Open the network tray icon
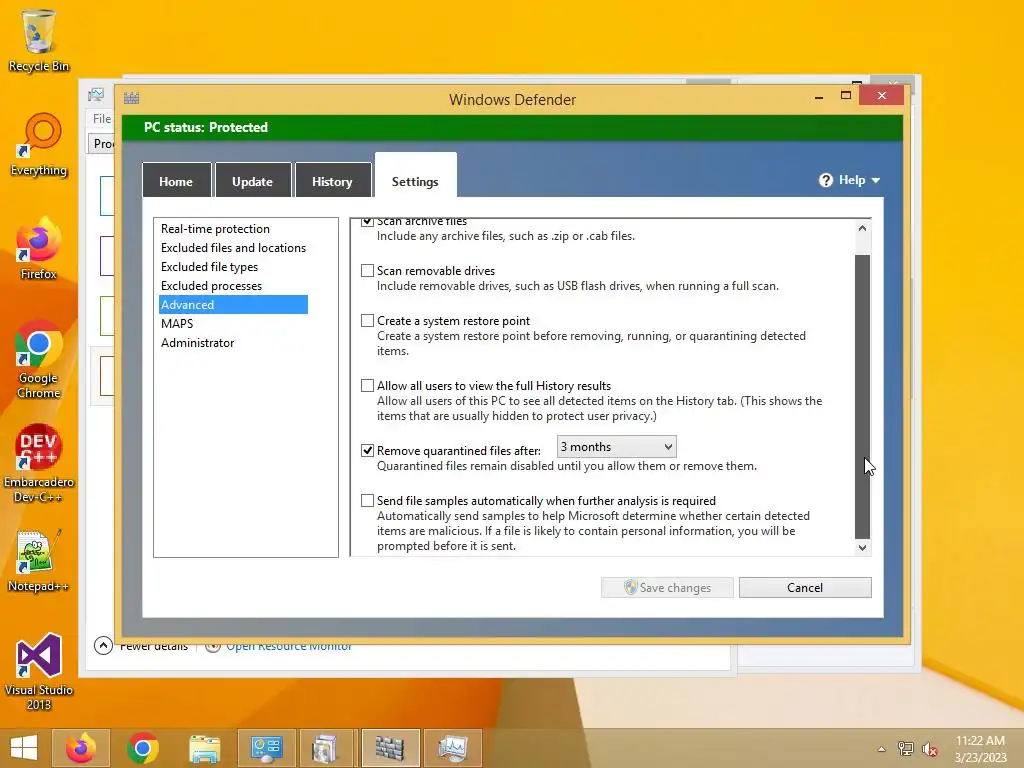This screenshot has height=768, width=1024. point(905,749)
